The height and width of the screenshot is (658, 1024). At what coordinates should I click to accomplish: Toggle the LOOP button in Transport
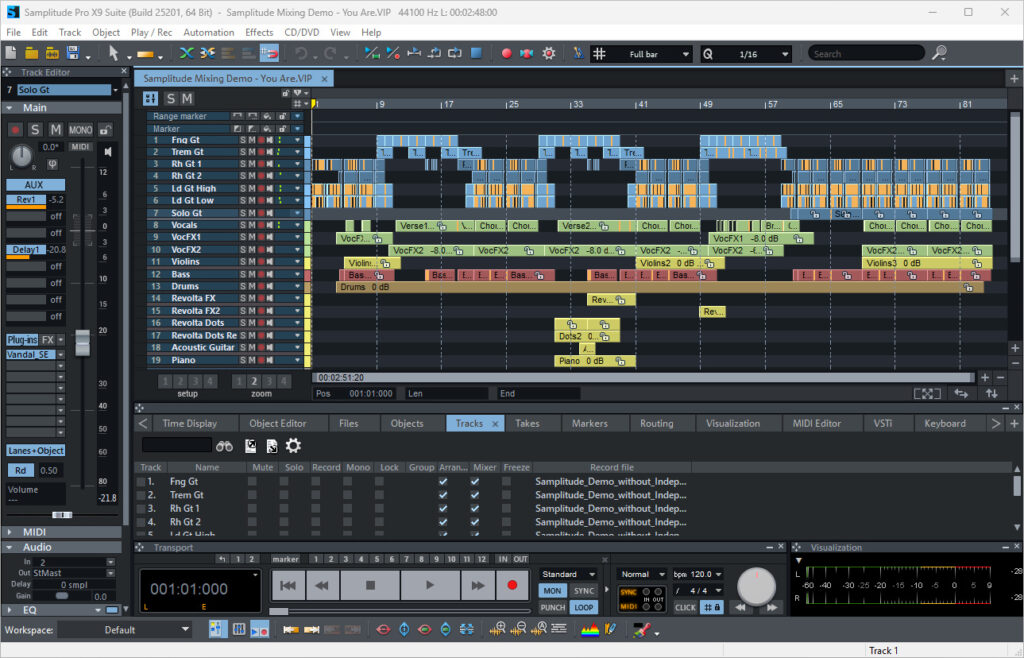[583, 607]
